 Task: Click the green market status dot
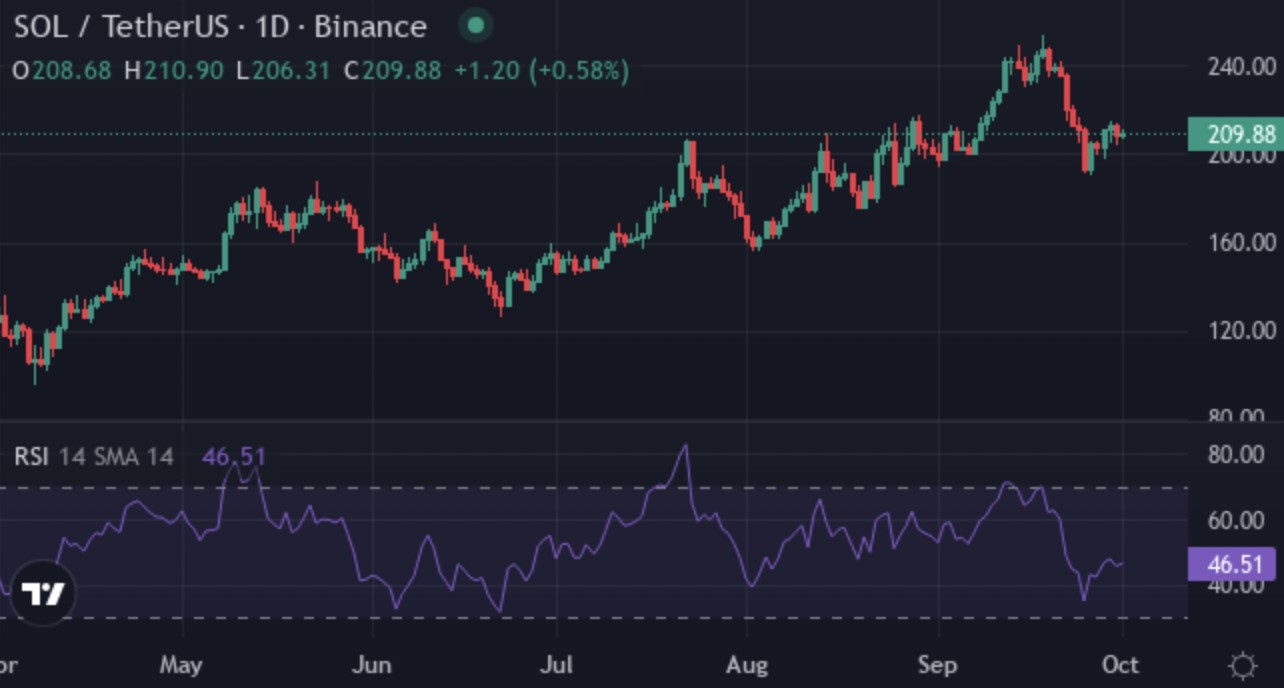click(x=476, y=26)
